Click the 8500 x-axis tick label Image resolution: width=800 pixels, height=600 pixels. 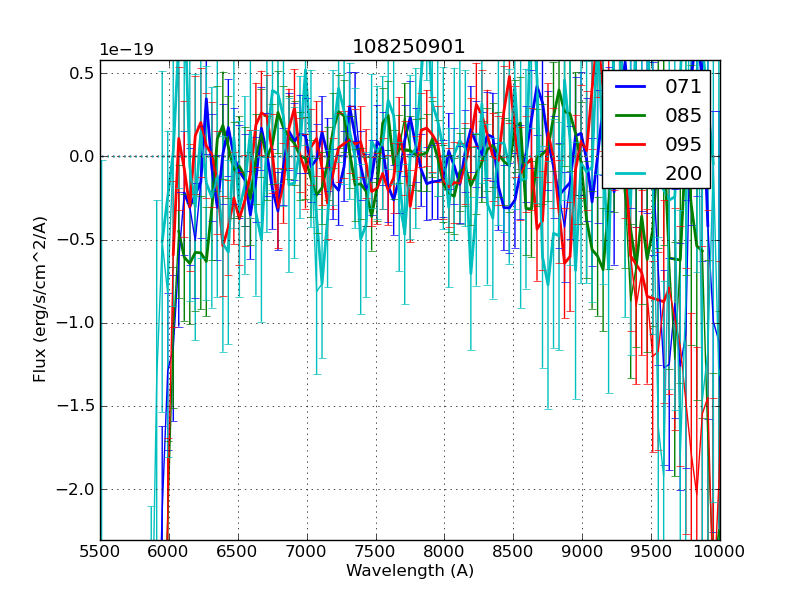[513, 551]
